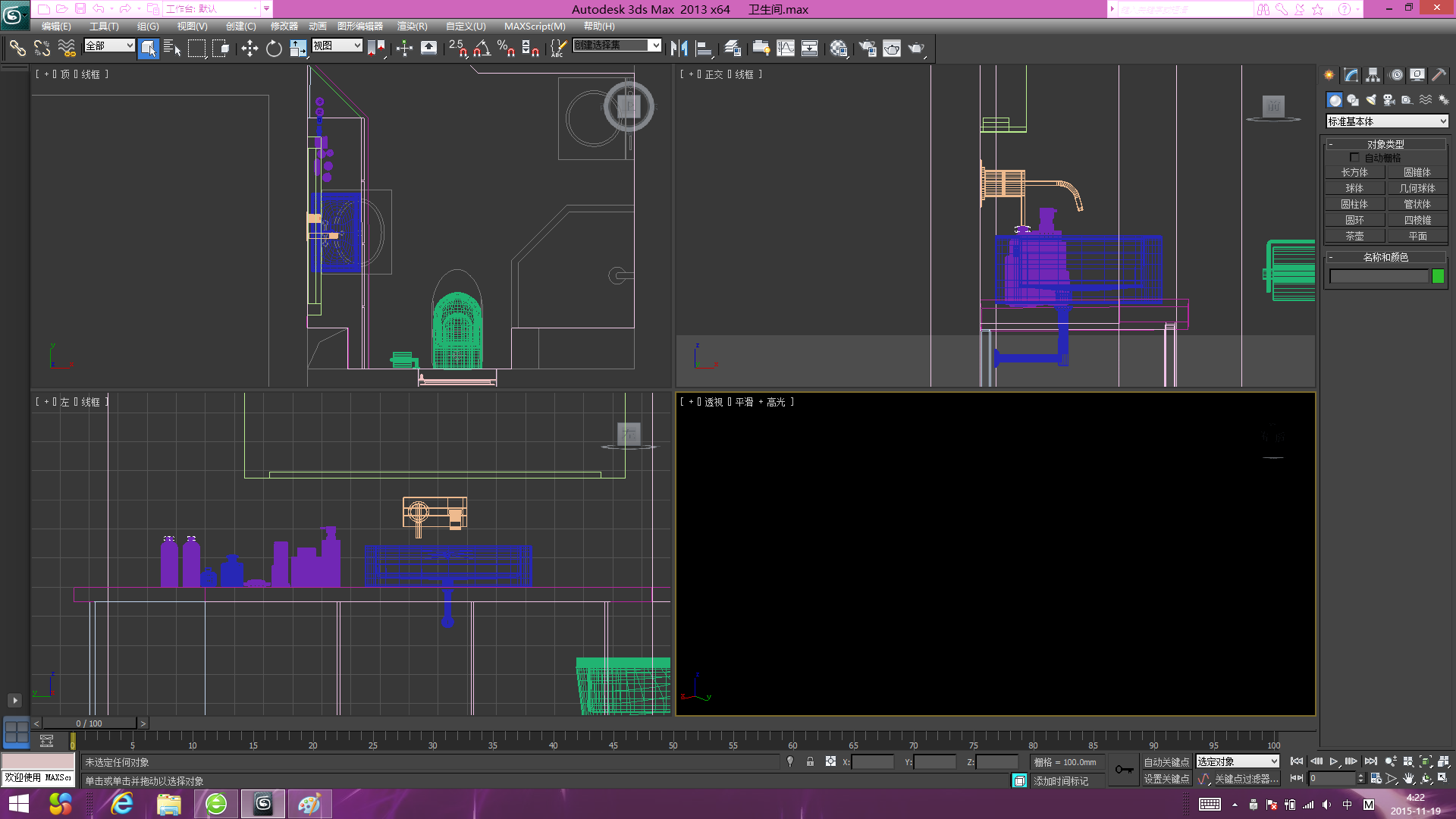This screenshot has width=1456, height=819.
Task: Toggle the 2.5D Snaps button
Action: 458,49
